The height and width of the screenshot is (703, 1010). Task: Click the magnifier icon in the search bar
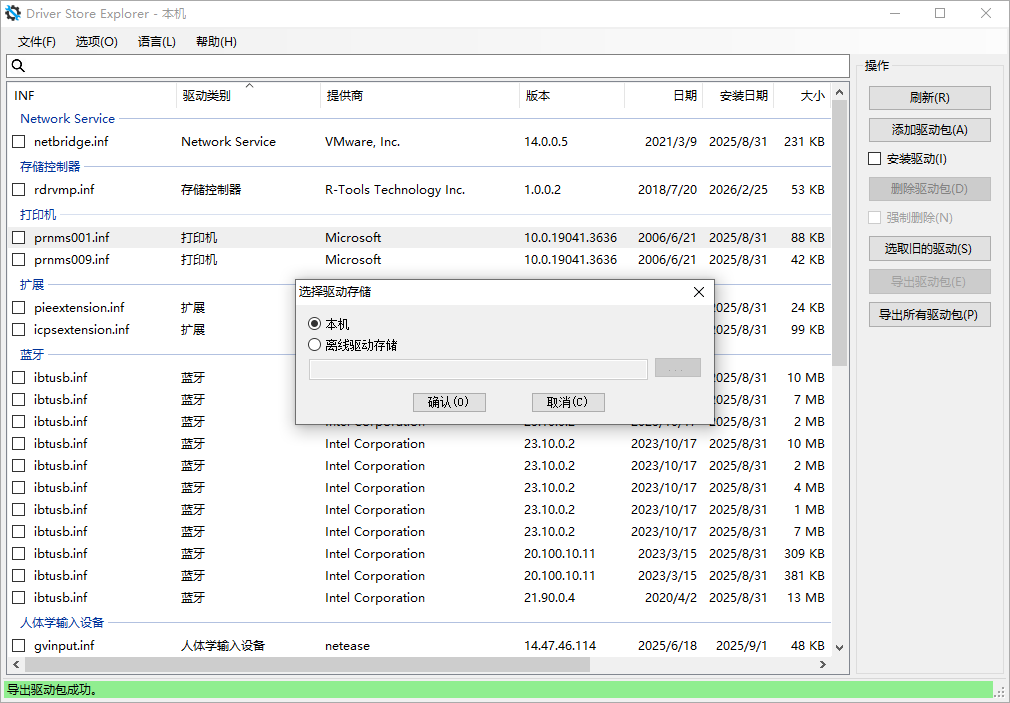pos(18,64)
